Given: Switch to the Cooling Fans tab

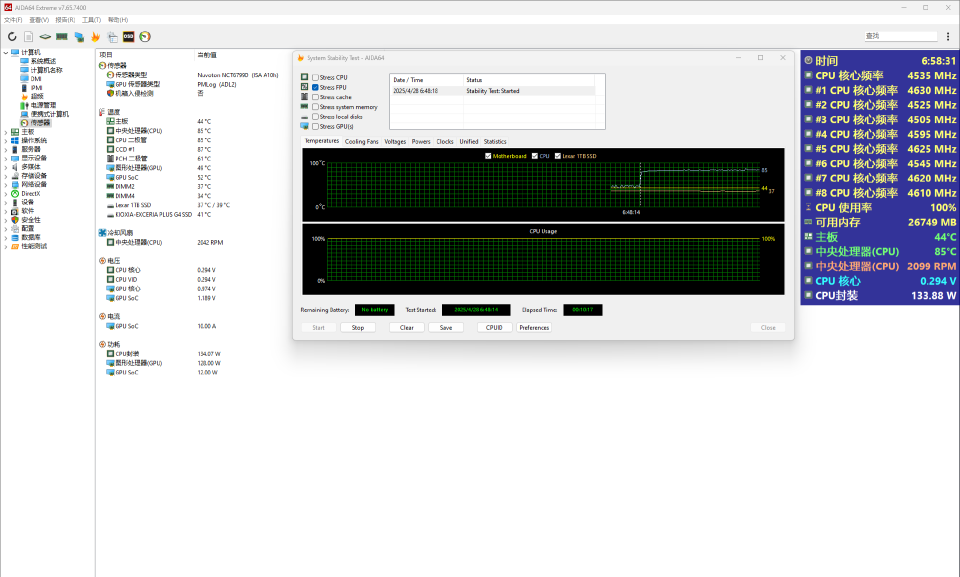Looking at the screenshot, I should coord(361,142).
